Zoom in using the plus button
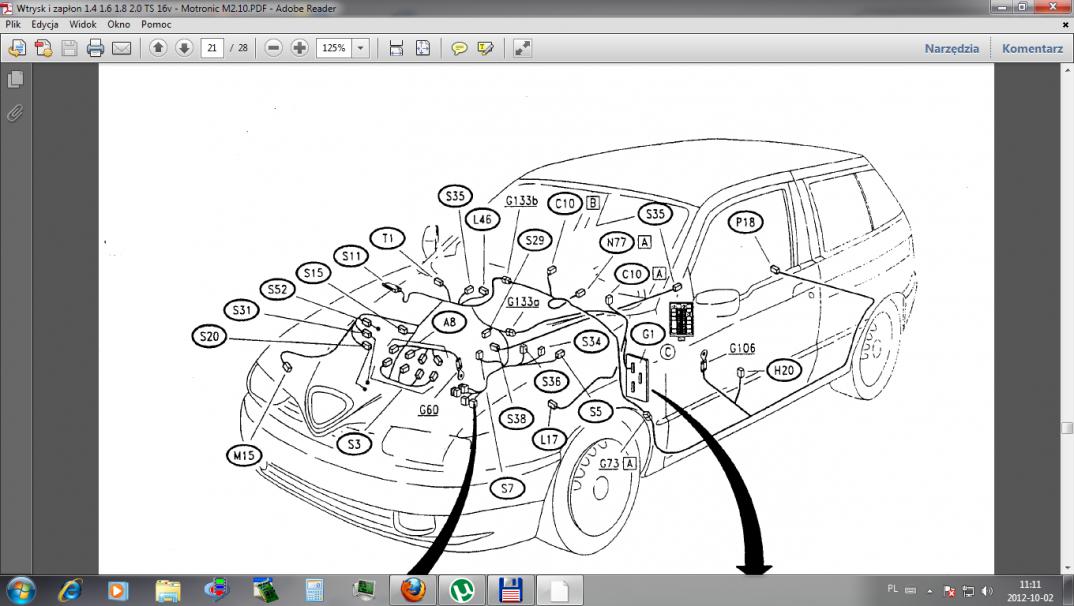Viewport: 1074px width, 606px height. (299, 48)
